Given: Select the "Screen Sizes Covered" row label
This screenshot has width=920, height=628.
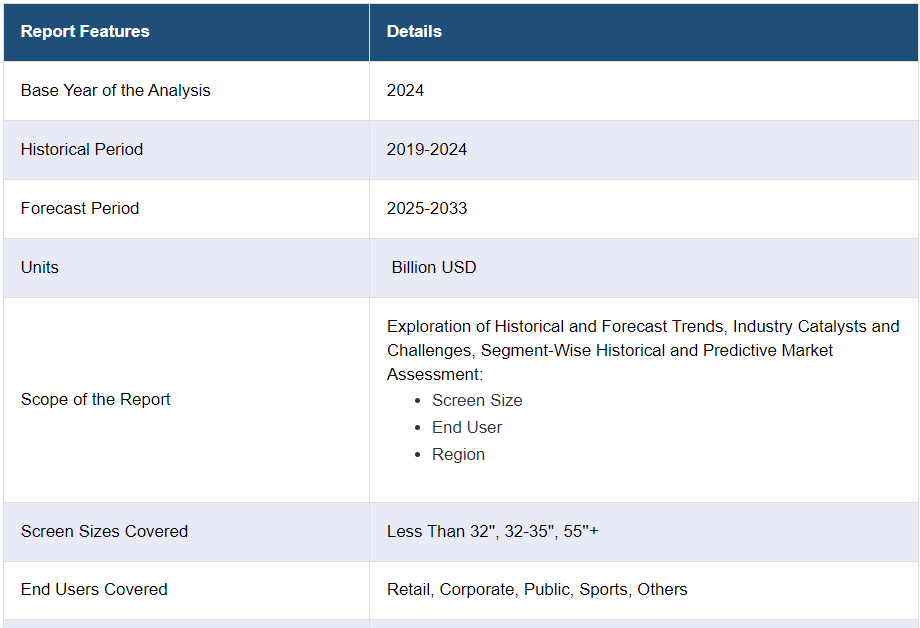Looking at the screenshot, I should pos(104,532).
